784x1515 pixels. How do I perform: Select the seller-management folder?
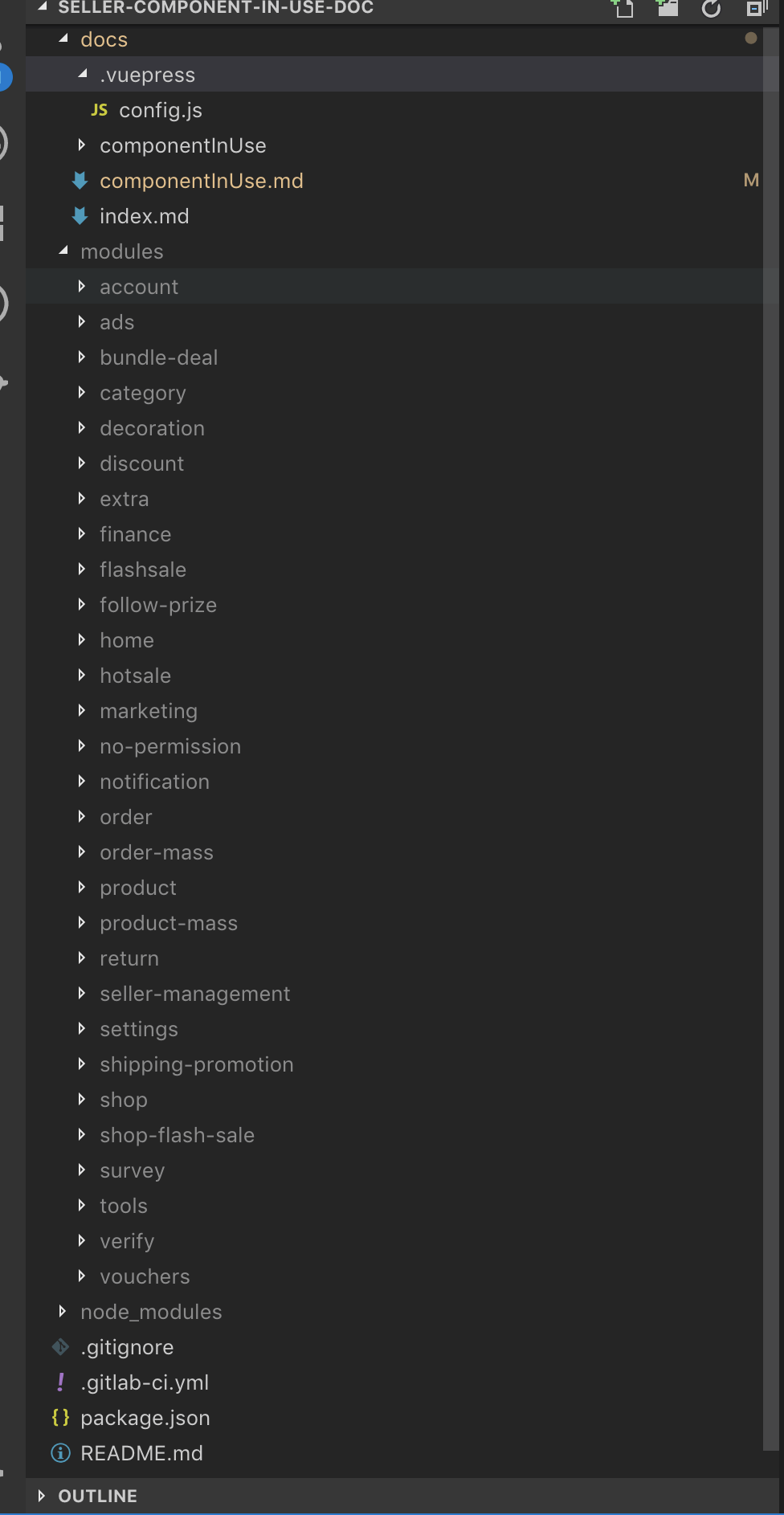click(x=194, y=994)
